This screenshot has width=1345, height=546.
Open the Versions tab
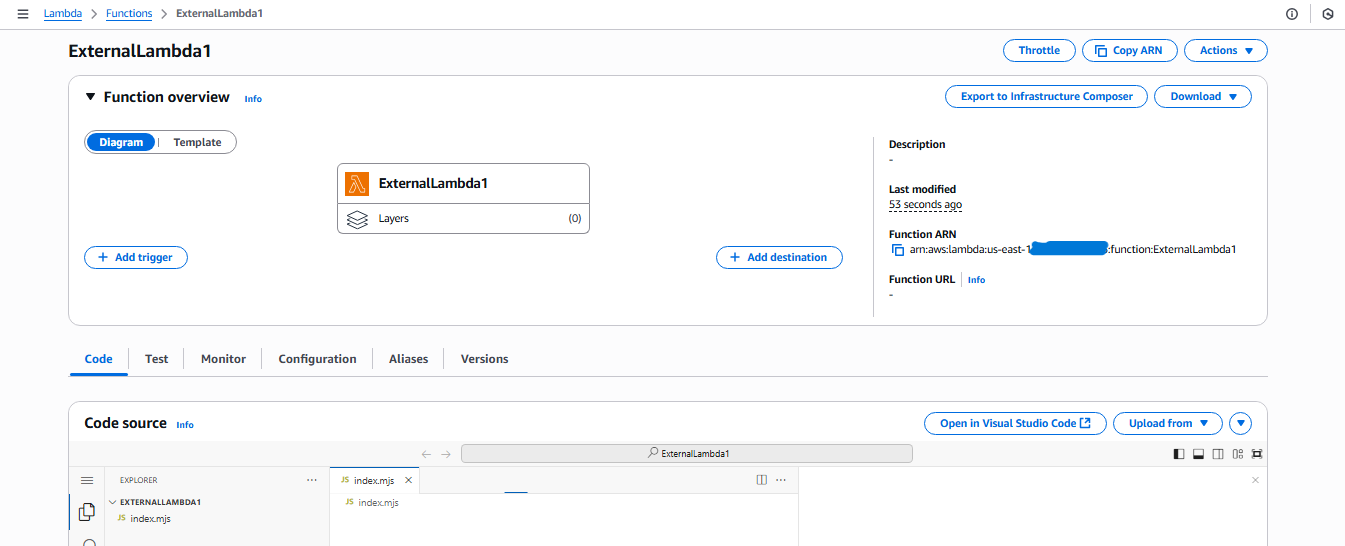pos(484,359)
